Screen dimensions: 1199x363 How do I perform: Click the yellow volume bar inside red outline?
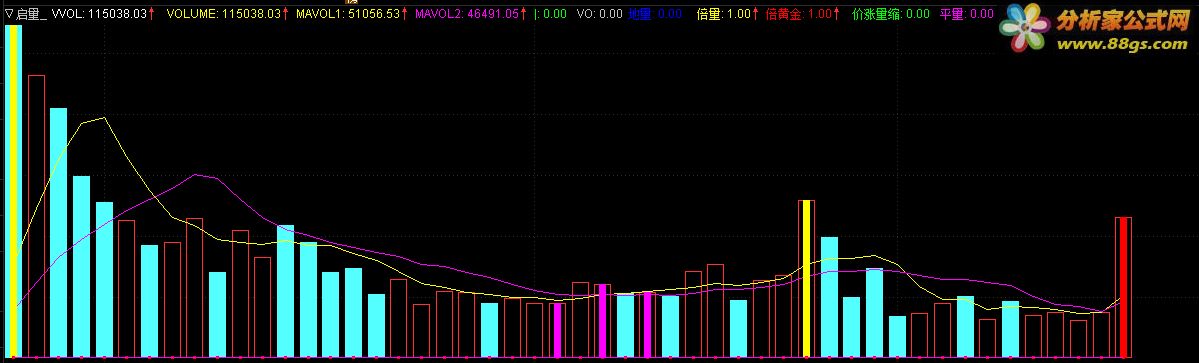[x=806, y=279]
